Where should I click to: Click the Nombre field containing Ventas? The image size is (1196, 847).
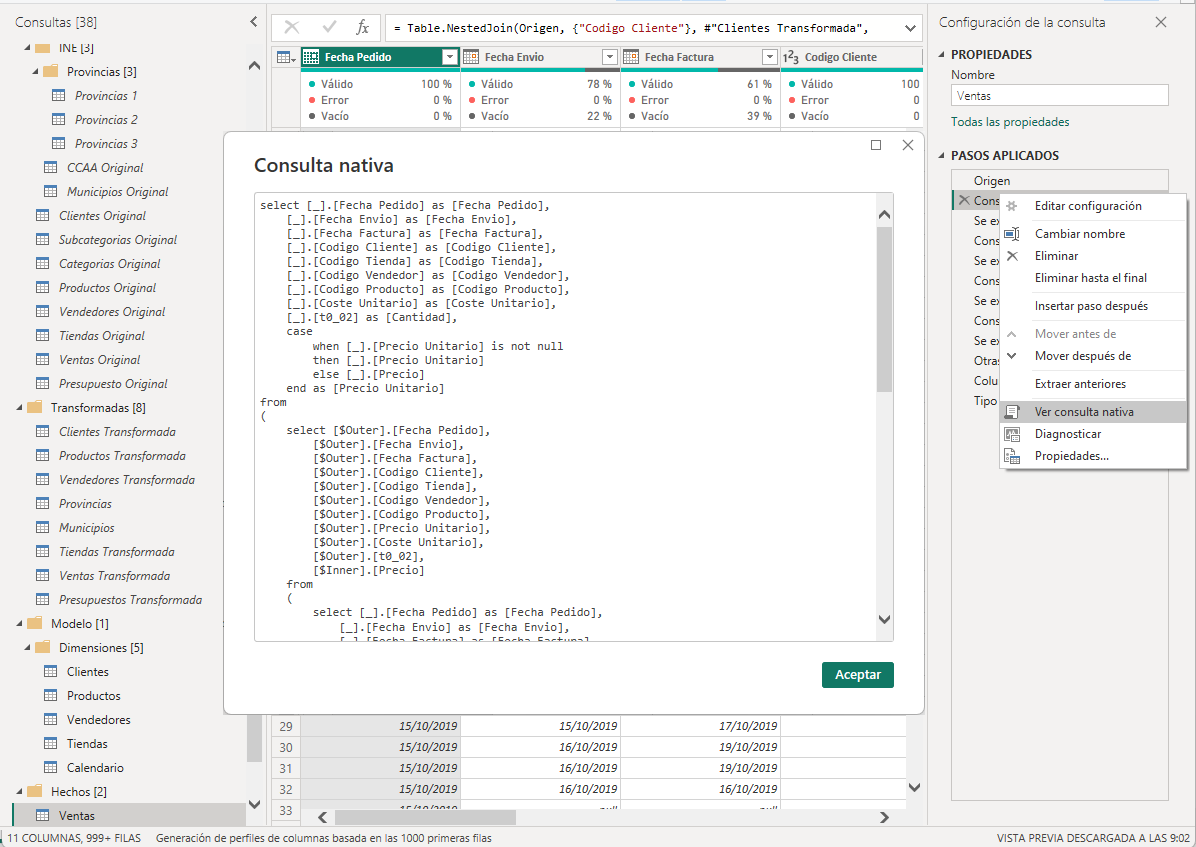1059,96
